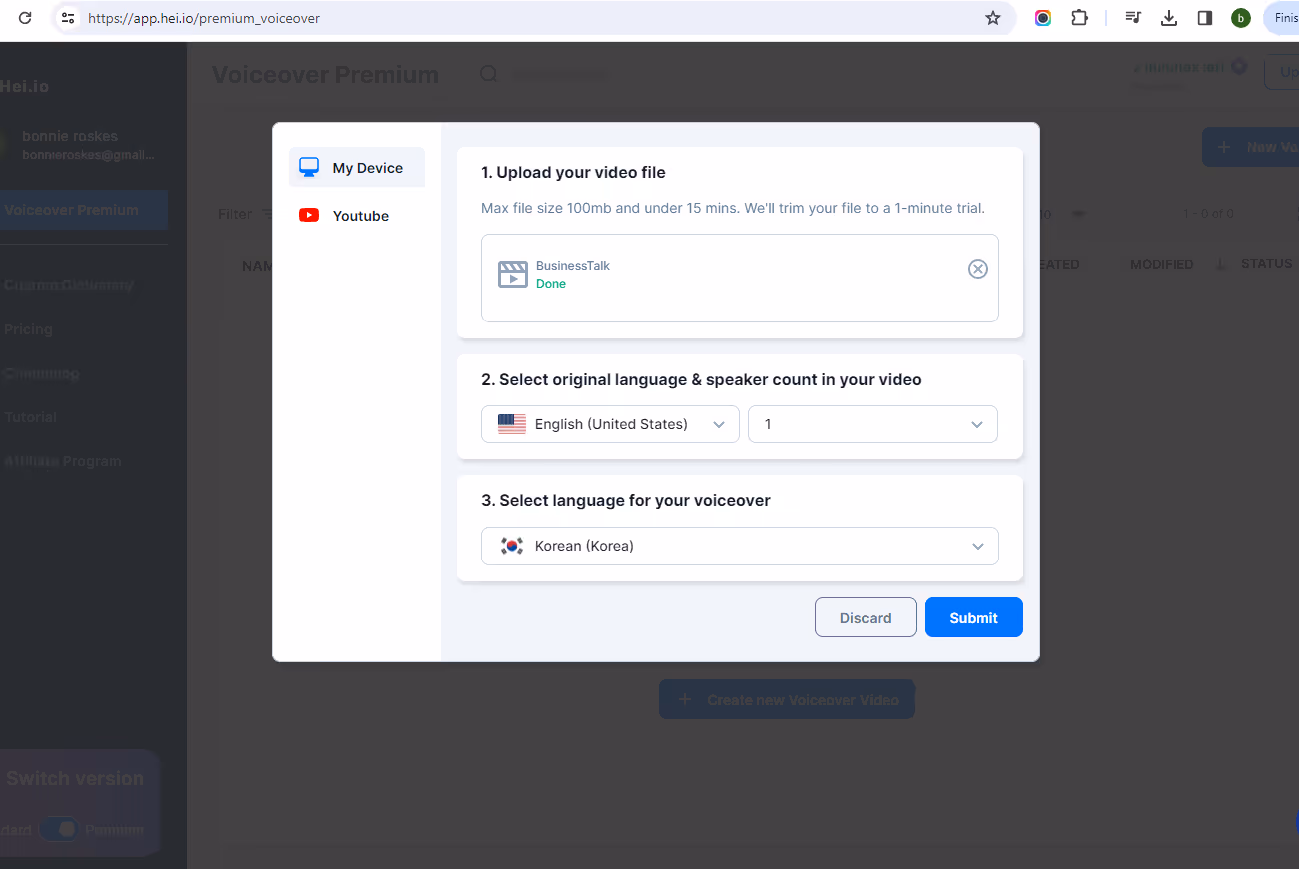Open the speaker count dropdown showing 1
Viewport: 1299px width, 869px height.
point(873,424)
